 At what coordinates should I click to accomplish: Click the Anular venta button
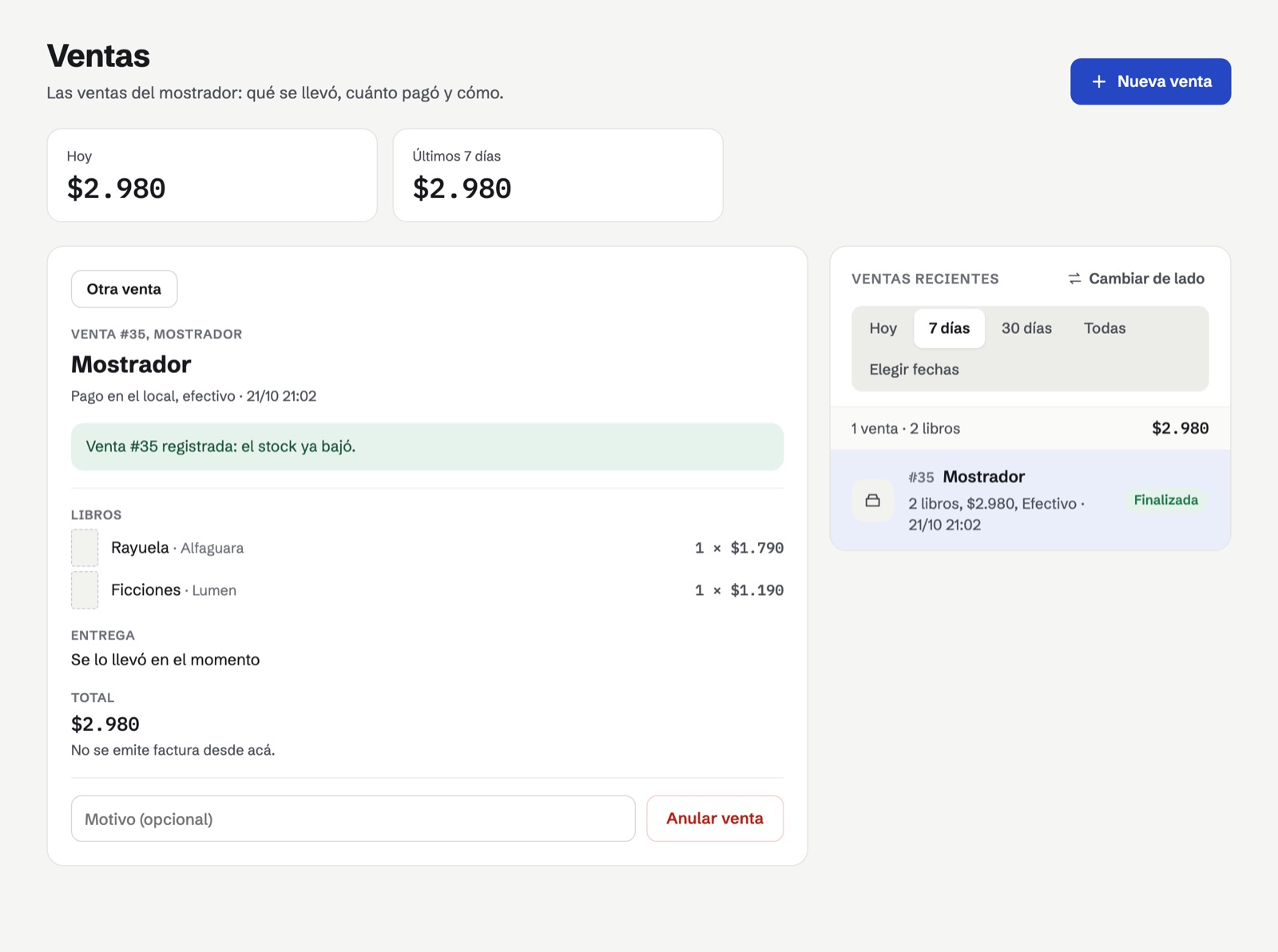coord(715,819)
